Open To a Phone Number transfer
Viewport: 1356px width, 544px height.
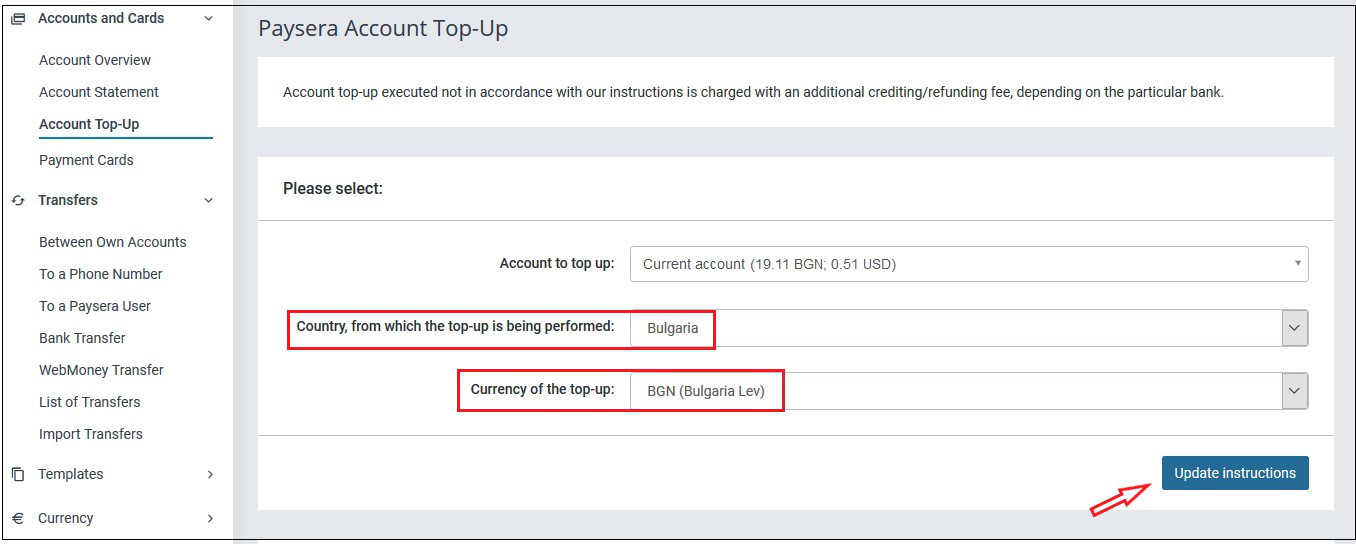(101, 274)
